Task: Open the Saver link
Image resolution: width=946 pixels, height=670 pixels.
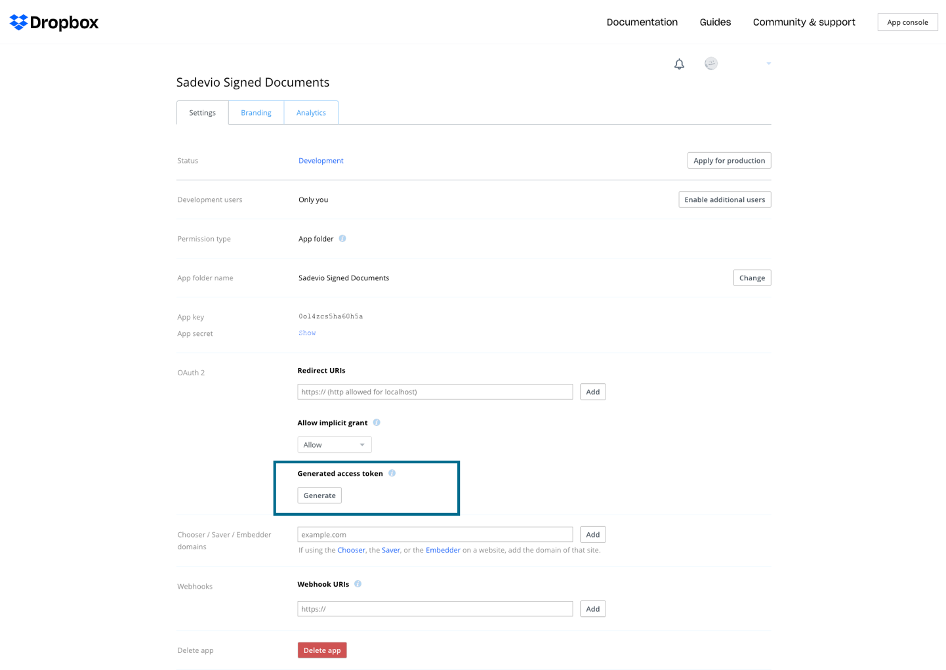Action: (x=390, y=550)
